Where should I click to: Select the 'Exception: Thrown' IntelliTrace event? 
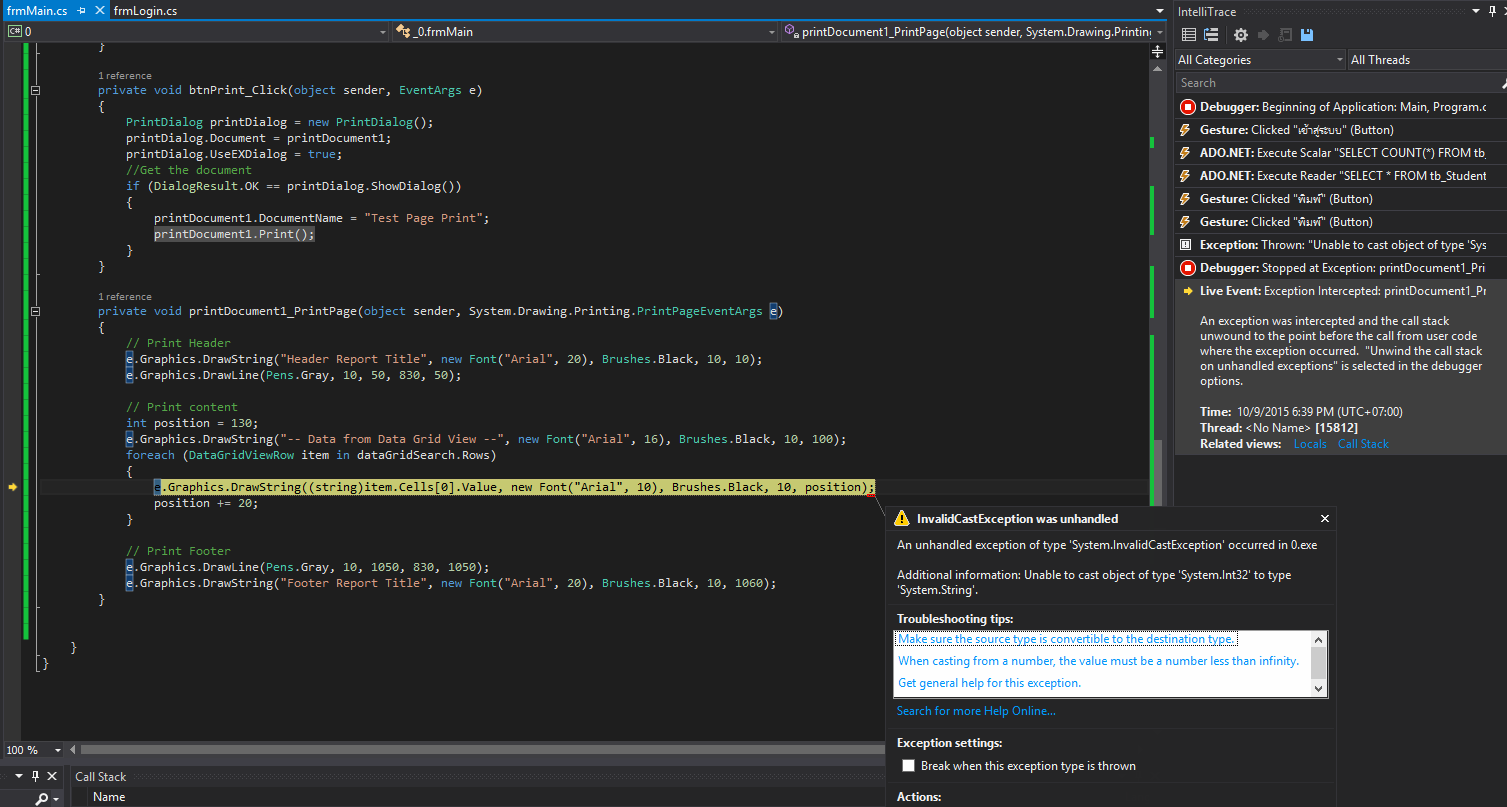pyautogui.click(x=1340, y=245)
